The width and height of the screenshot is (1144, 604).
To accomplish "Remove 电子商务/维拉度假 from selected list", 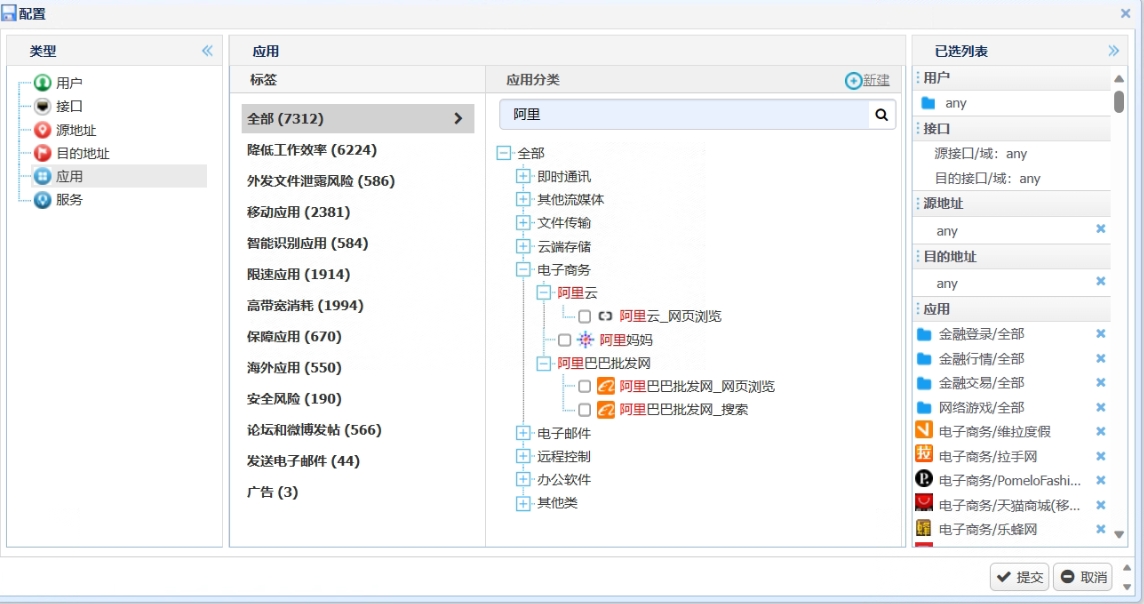I will point(1100,431).
